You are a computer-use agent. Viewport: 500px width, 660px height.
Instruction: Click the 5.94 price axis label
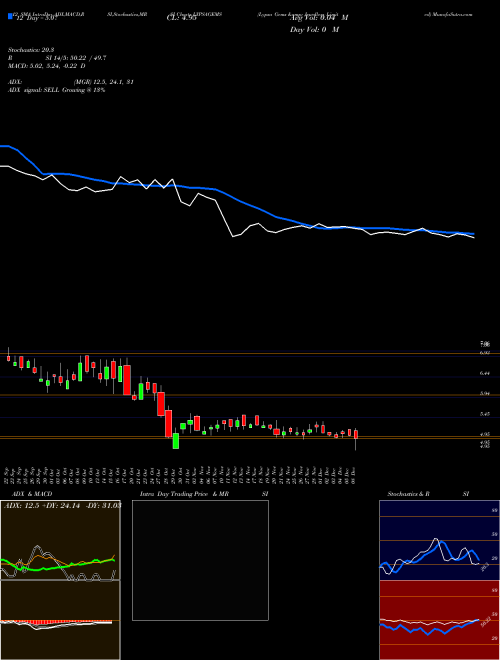coord(484,394)
